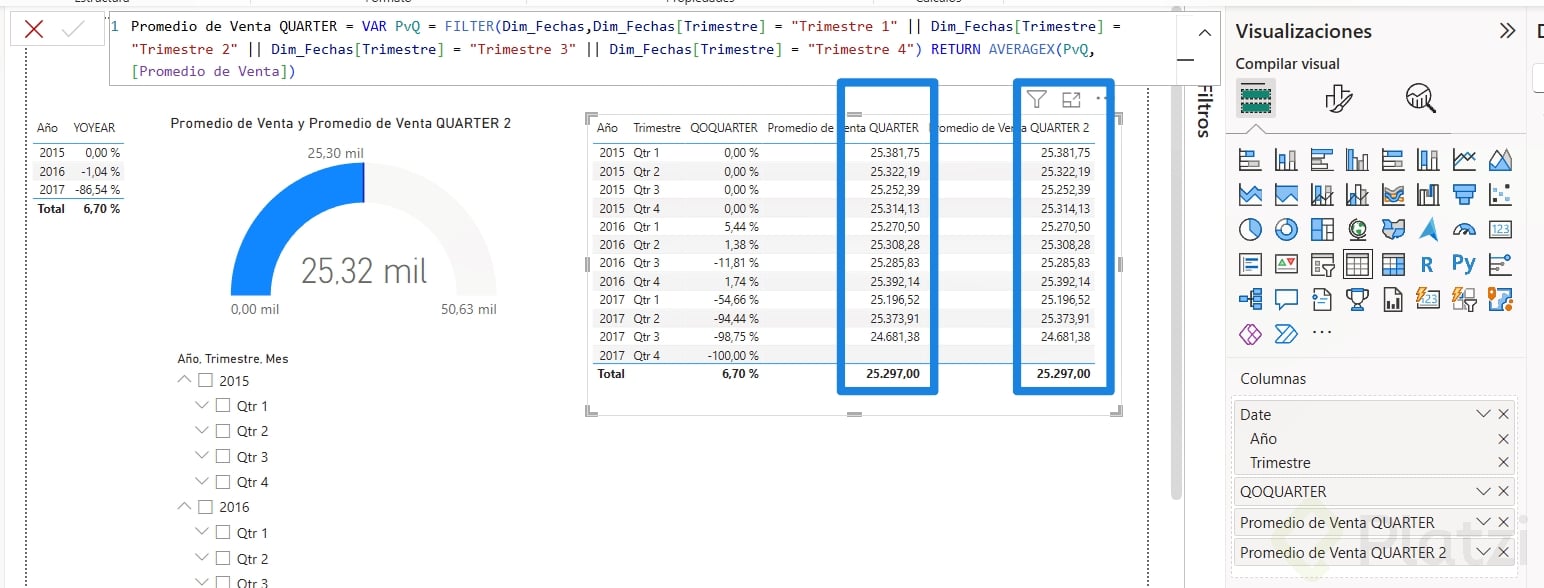Check Qtr 1 under 2016

pyautogui.click(x=224, y=533)
